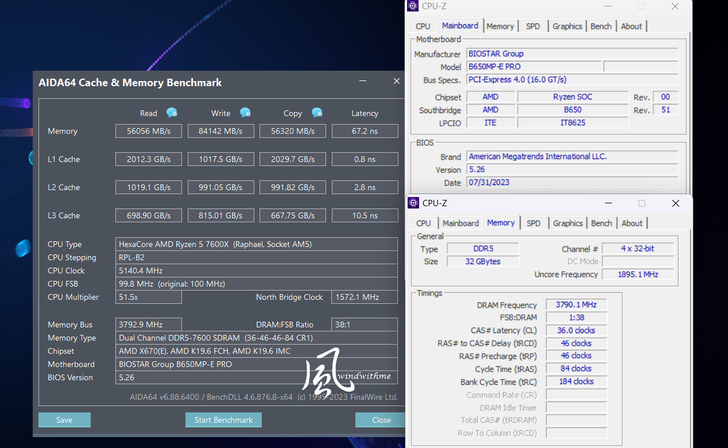
Task: Click the info icon beside Write column
Action: point(245,113)
